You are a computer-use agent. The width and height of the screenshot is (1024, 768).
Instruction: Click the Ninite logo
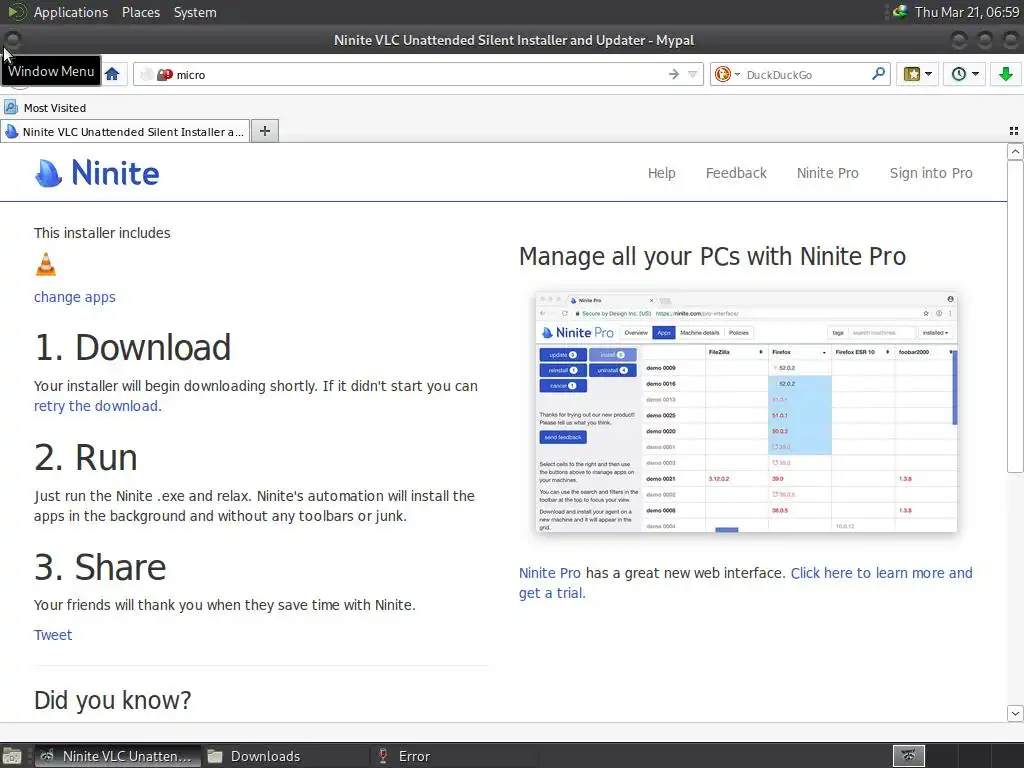[x=97, y=173]
